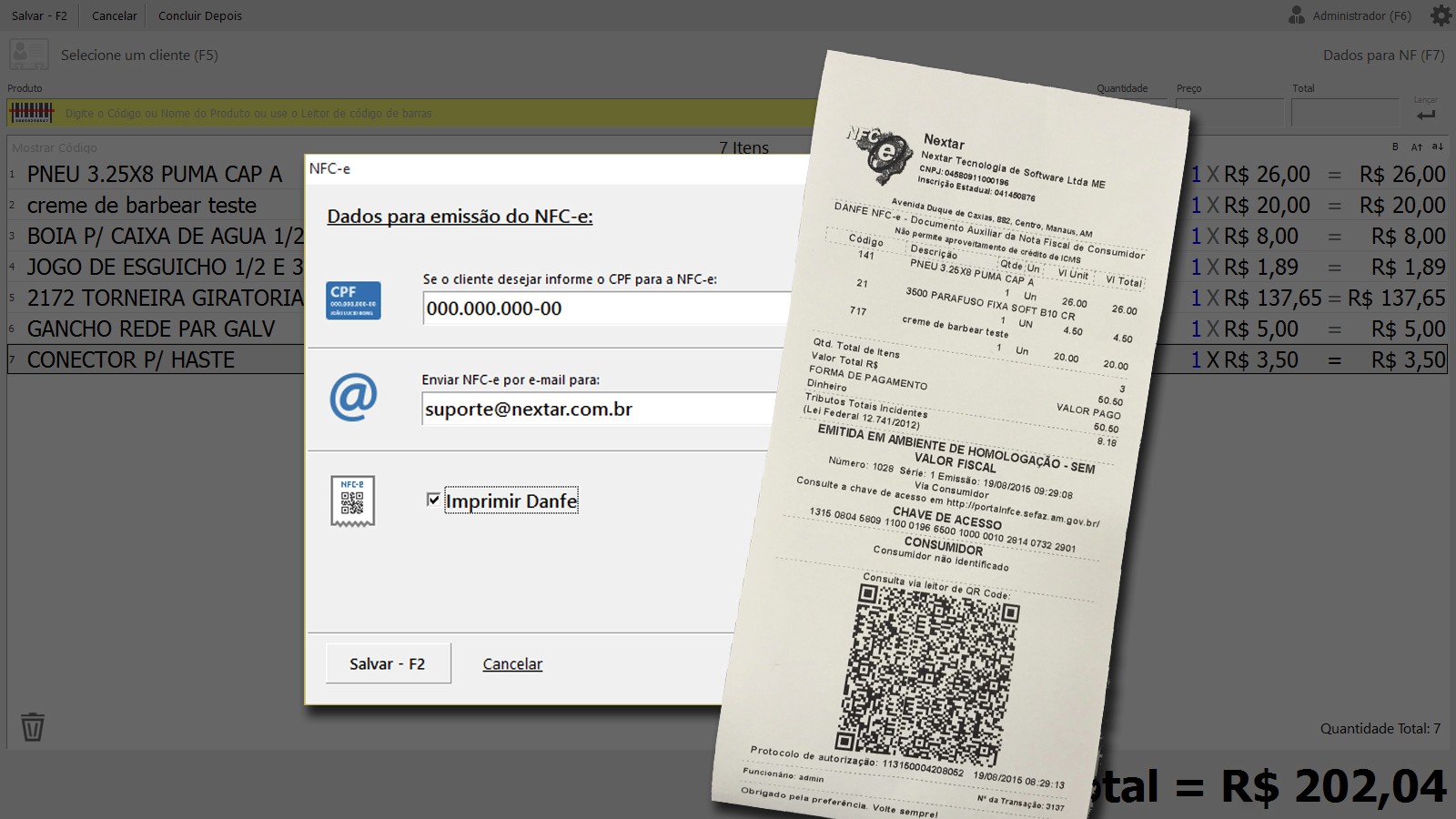Viewport: 1456px width, 819px height.
Task: Click the barcode icon in product field
Action: click(32, 113)
